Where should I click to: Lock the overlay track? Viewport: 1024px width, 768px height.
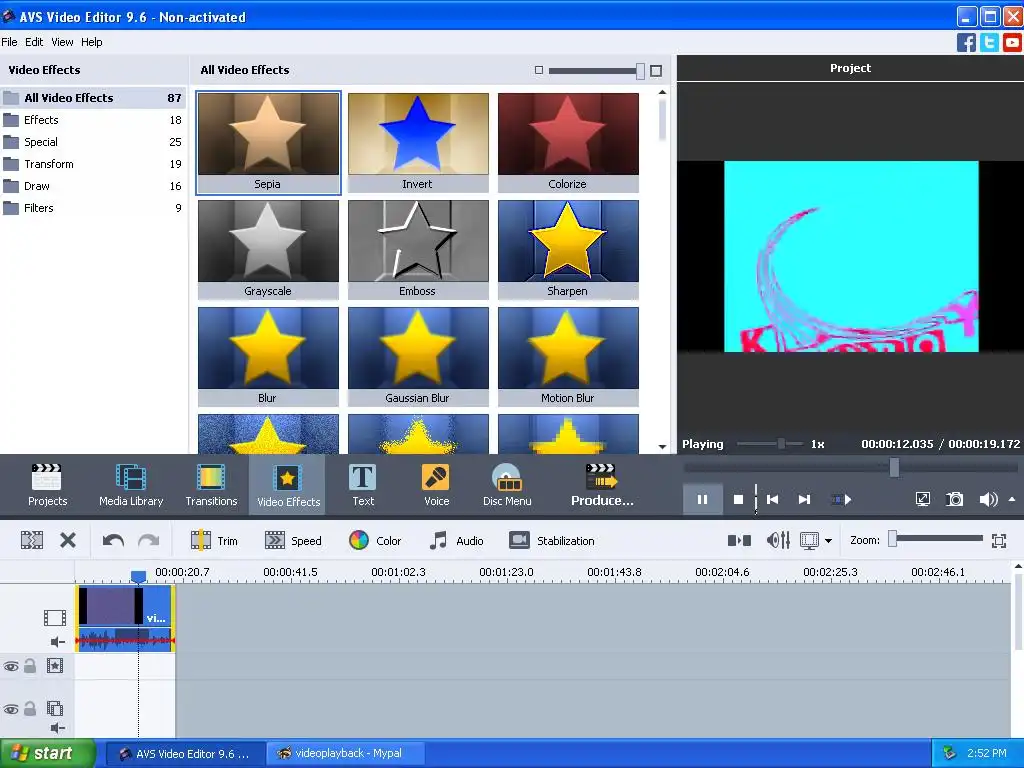tap(30, 709)
